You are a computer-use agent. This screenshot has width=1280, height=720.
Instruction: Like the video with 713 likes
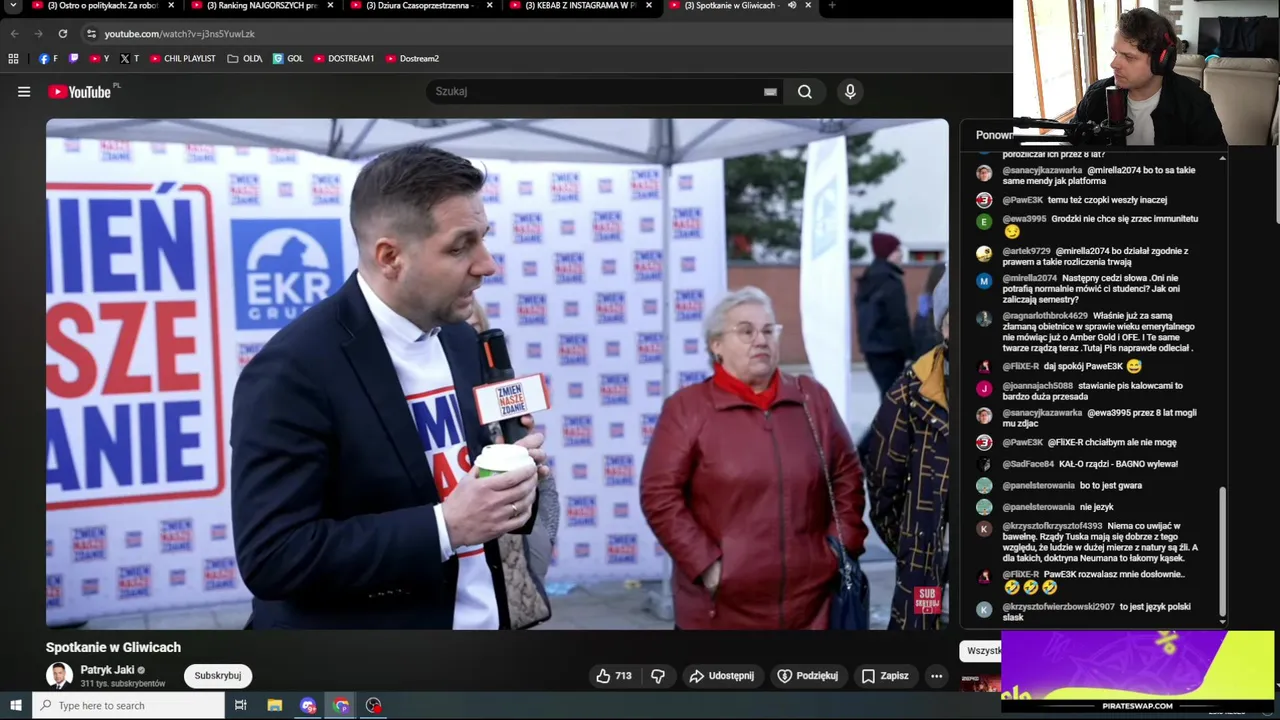[614, 676]
